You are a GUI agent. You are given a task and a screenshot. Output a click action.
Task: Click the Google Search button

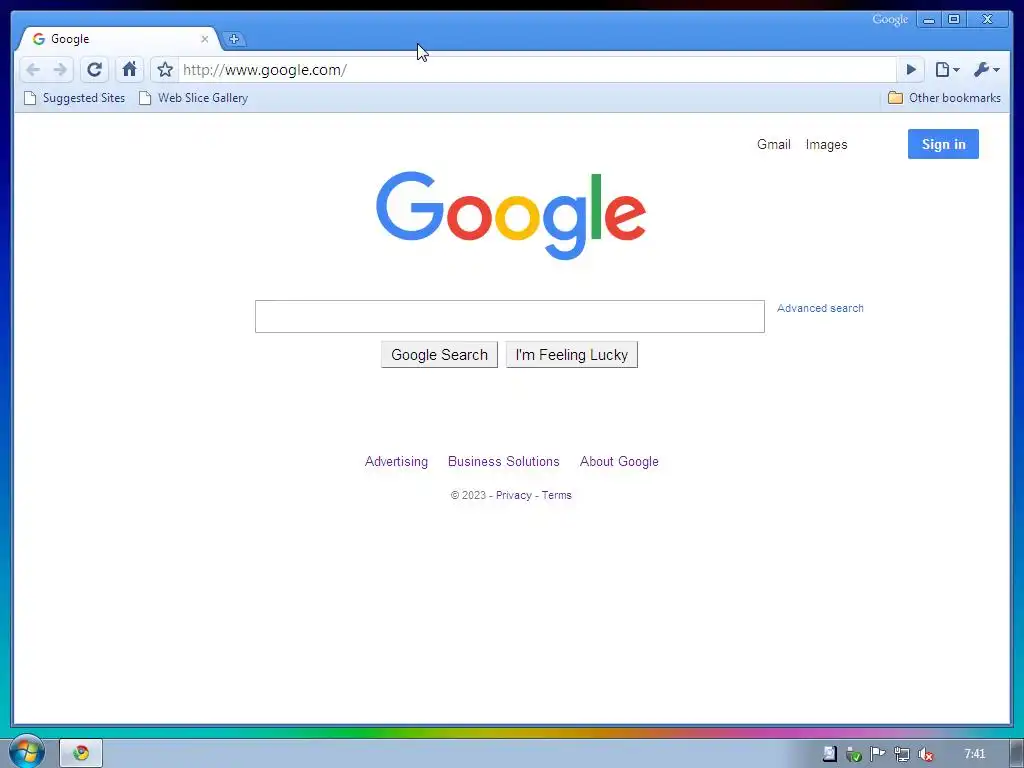coord(440,355)
